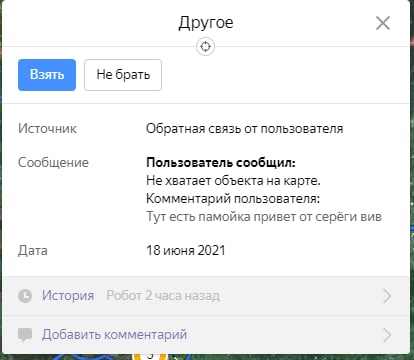The width and height of the screenshot is (414, 360).
Task: Click the Источник field label
Action: click(x=47, y=129)
